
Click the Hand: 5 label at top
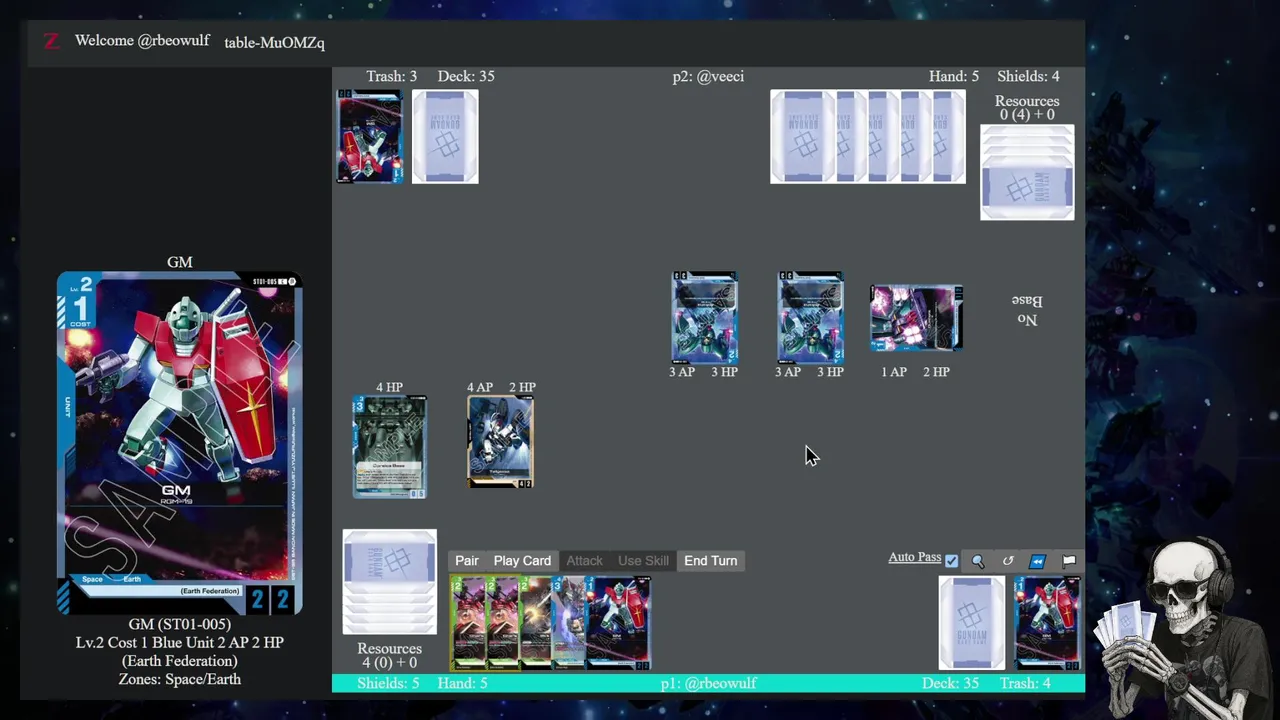click(x=954, y=76)
